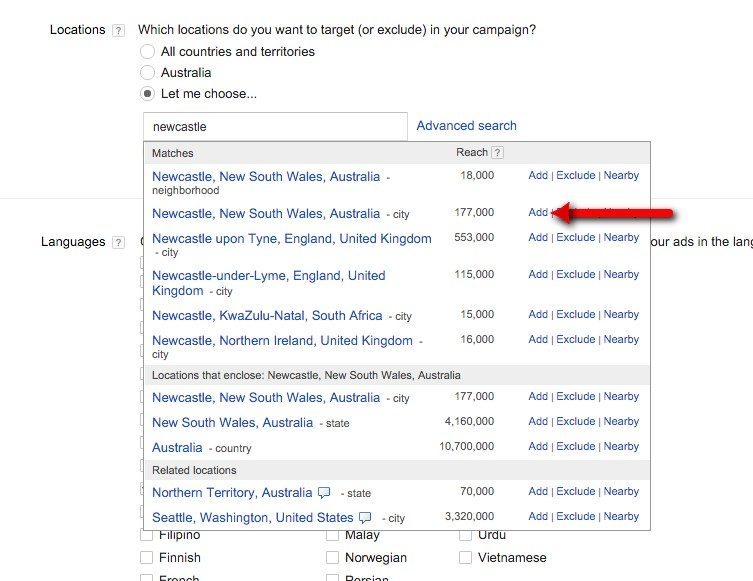Select the Let me choose radio button
Screen dimensions: 753x581
tap(147, 94)
